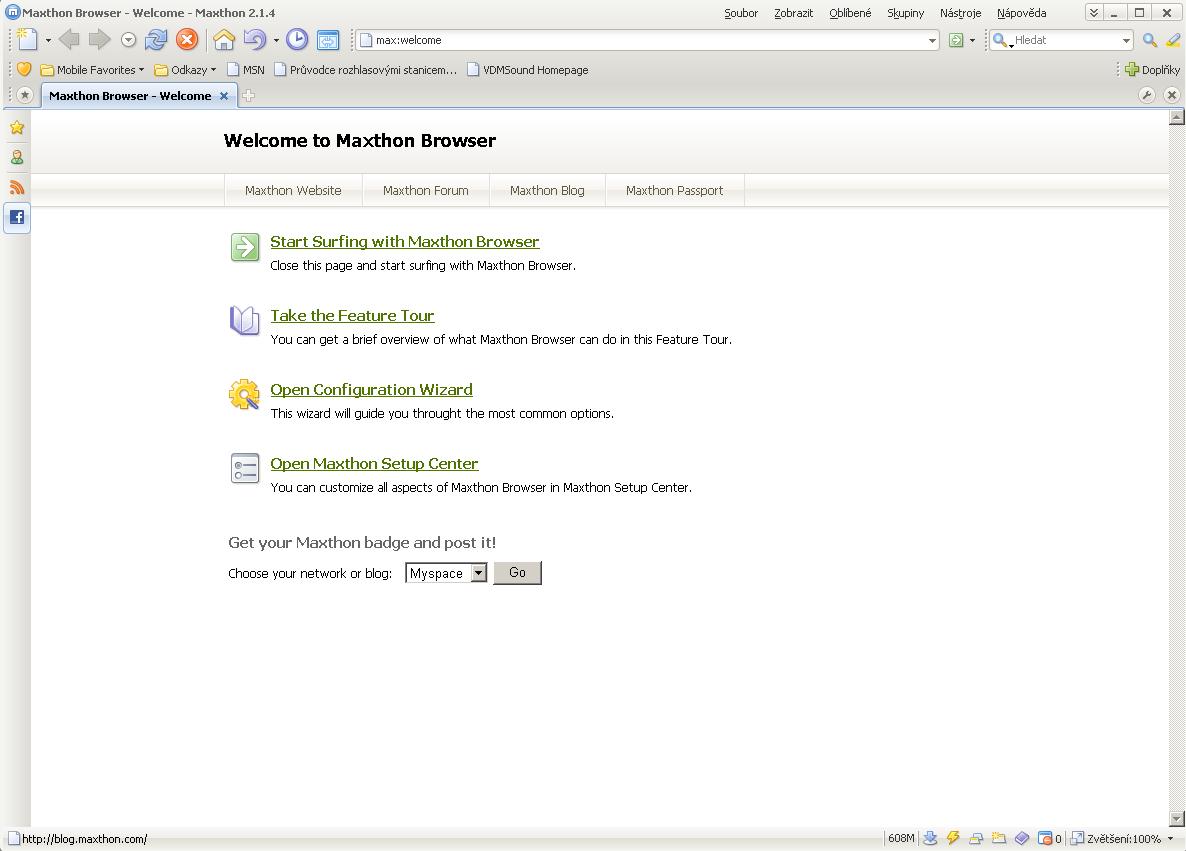
Task: Click the double-chevron collapse toolbar button
Action: click(x=1094, y=13)
